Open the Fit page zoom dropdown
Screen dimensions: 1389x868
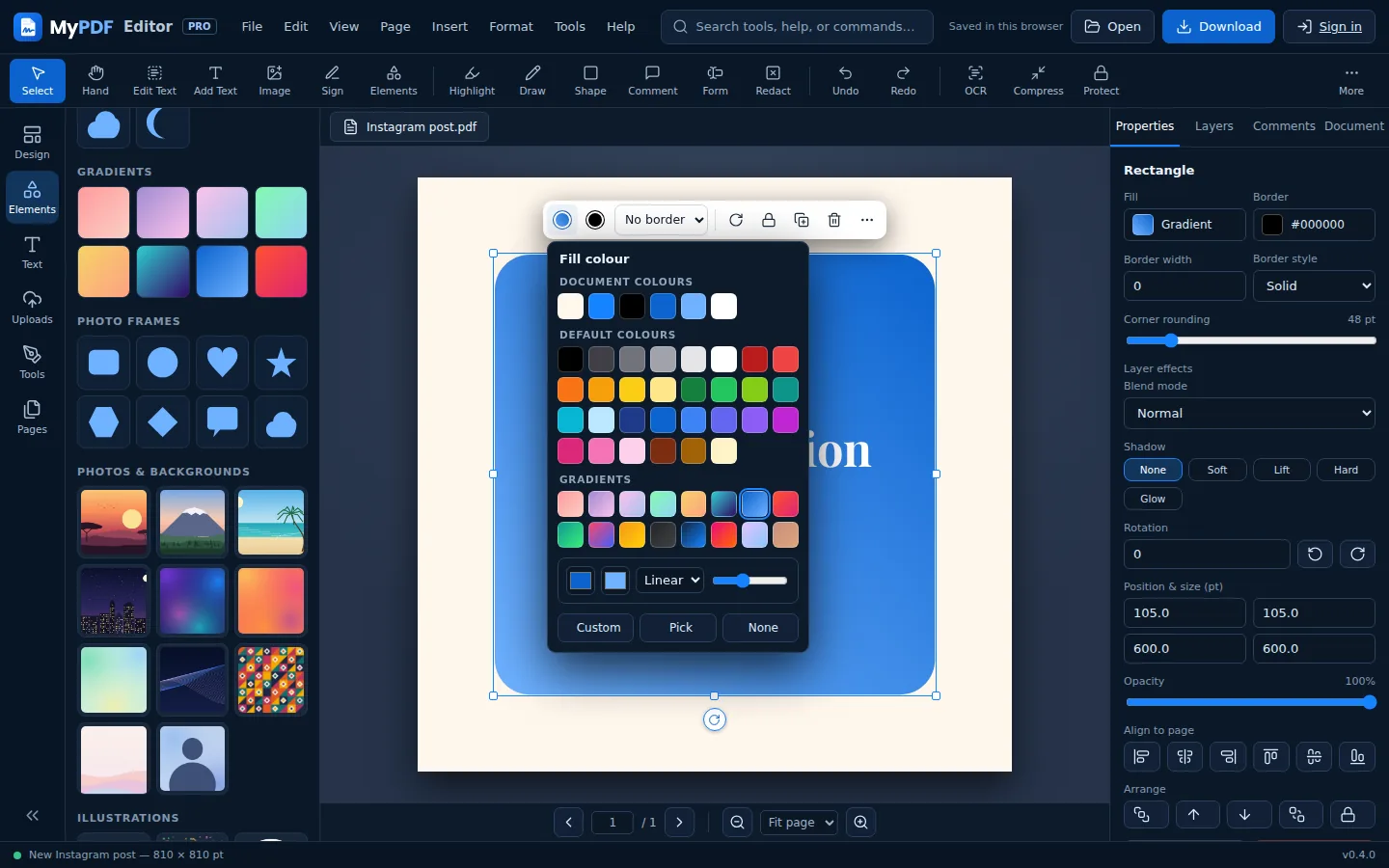coord(799,823)
